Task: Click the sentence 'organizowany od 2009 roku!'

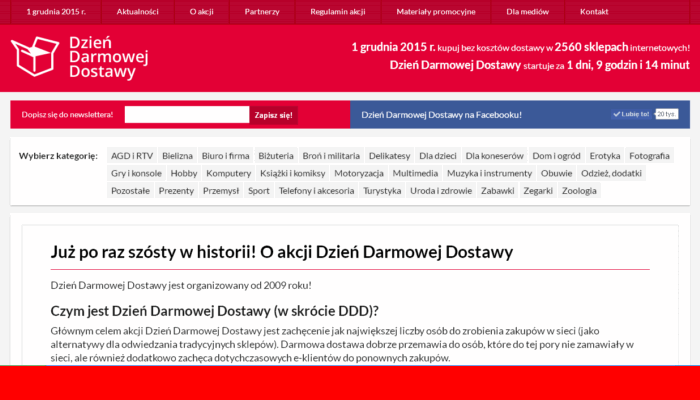Action: pyautogui.click(x=249, y=285)
